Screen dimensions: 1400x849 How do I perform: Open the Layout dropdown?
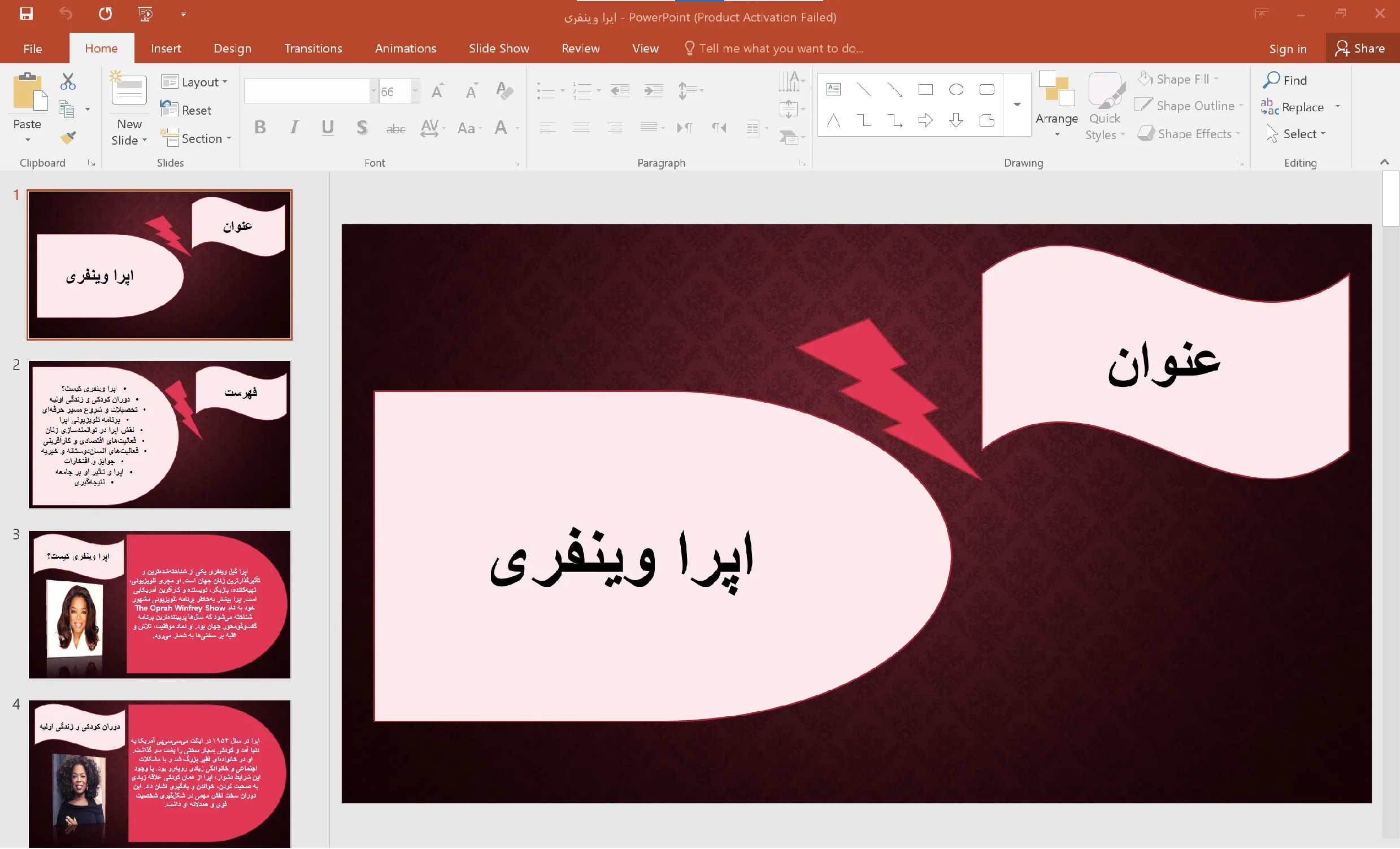point(195,82)
